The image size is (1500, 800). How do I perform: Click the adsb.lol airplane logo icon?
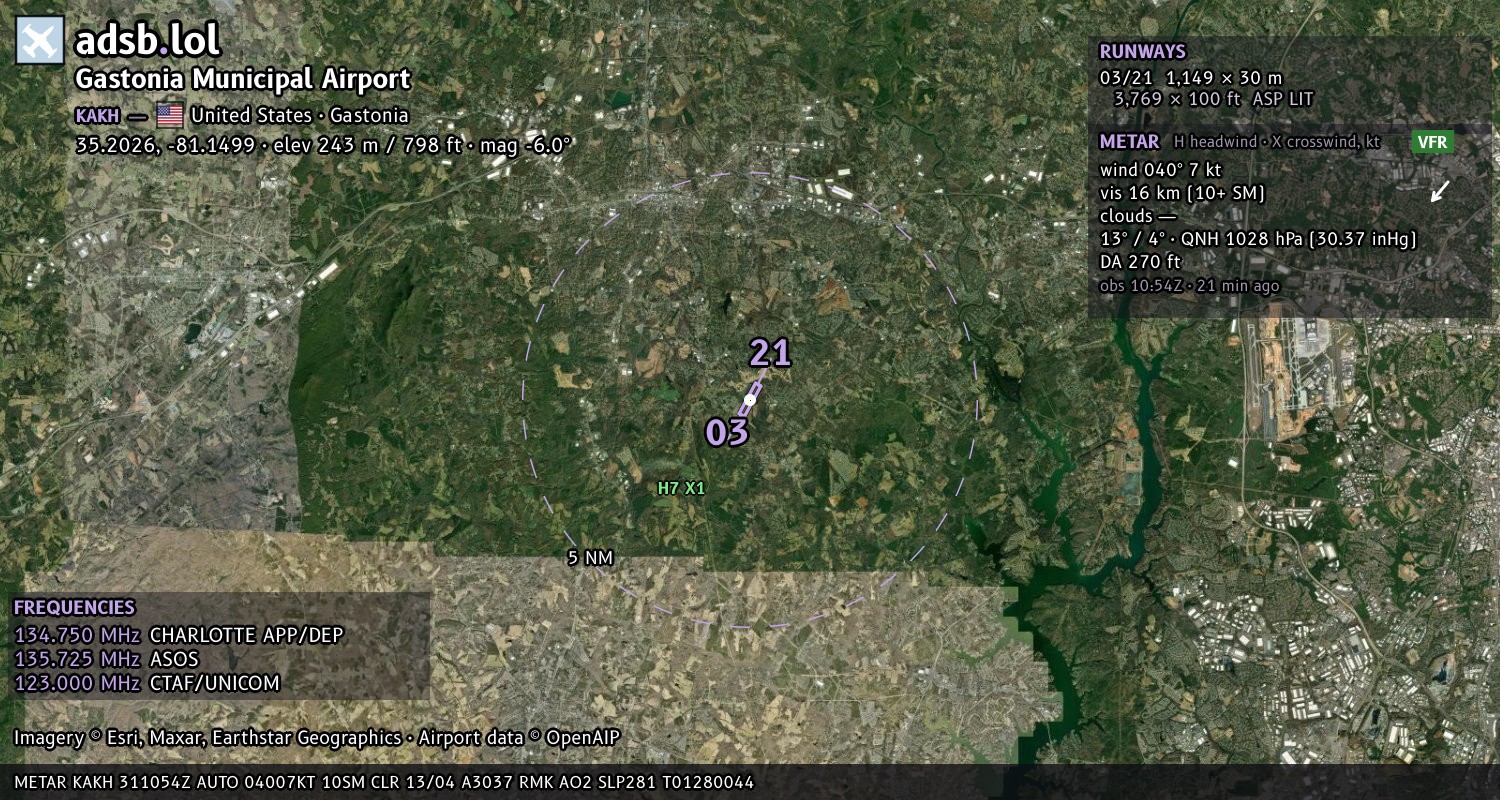tap(40, 40)
